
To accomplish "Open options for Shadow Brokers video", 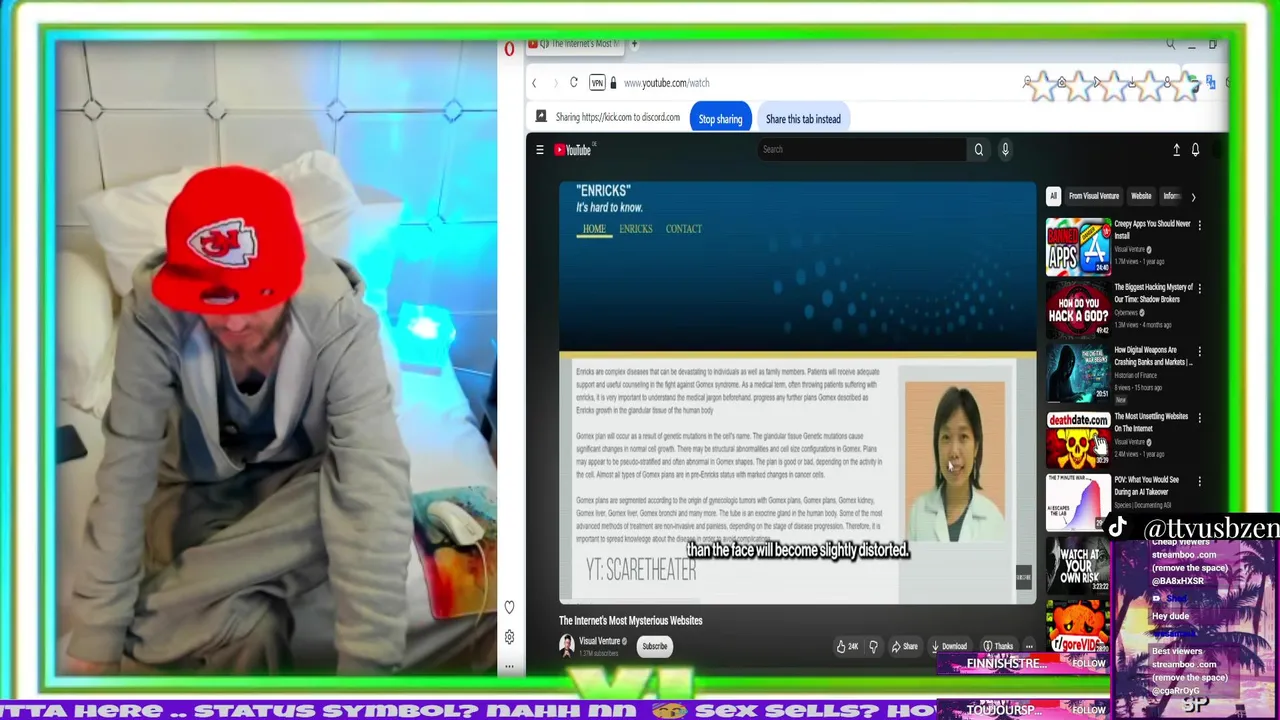I will [x=1200, y=288].
